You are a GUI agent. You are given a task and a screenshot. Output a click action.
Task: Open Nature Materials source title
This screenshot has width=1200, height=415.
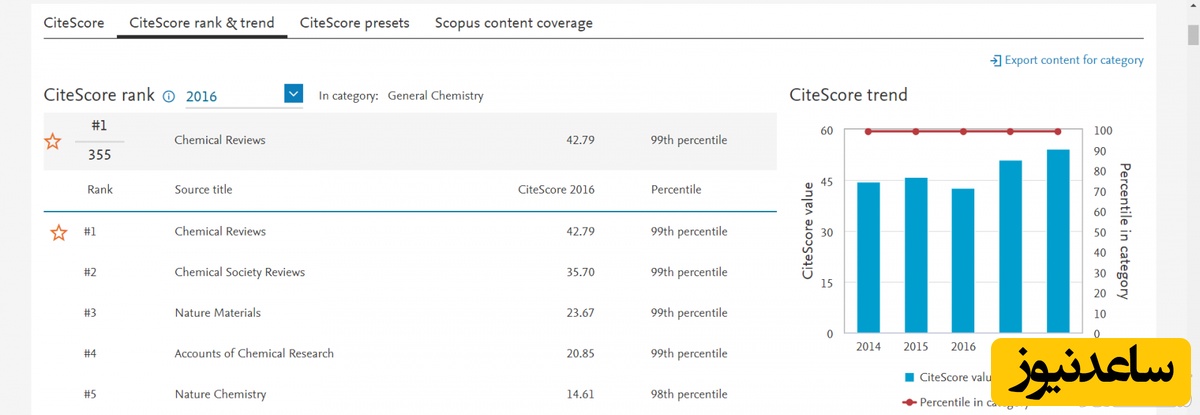[x=217, y=313]
